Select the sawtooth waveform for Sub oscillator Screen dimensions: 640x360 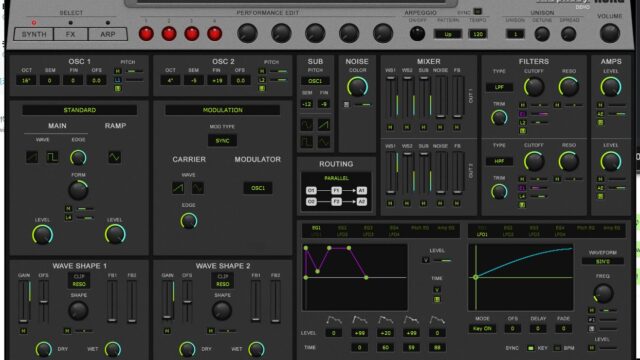tap(324, 124)
